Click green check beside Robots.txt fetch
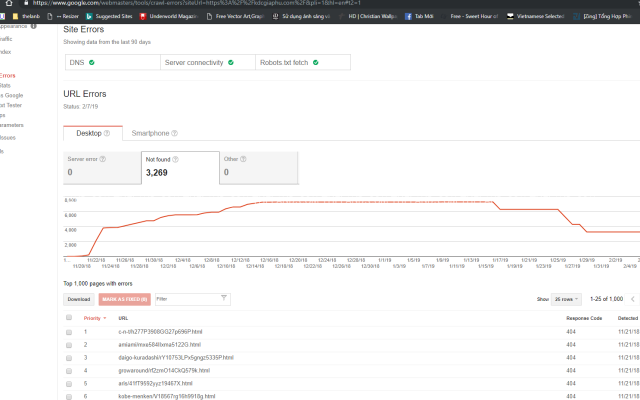Image resolution: width=640 pixels, height=400 pixels. point(316,62)
